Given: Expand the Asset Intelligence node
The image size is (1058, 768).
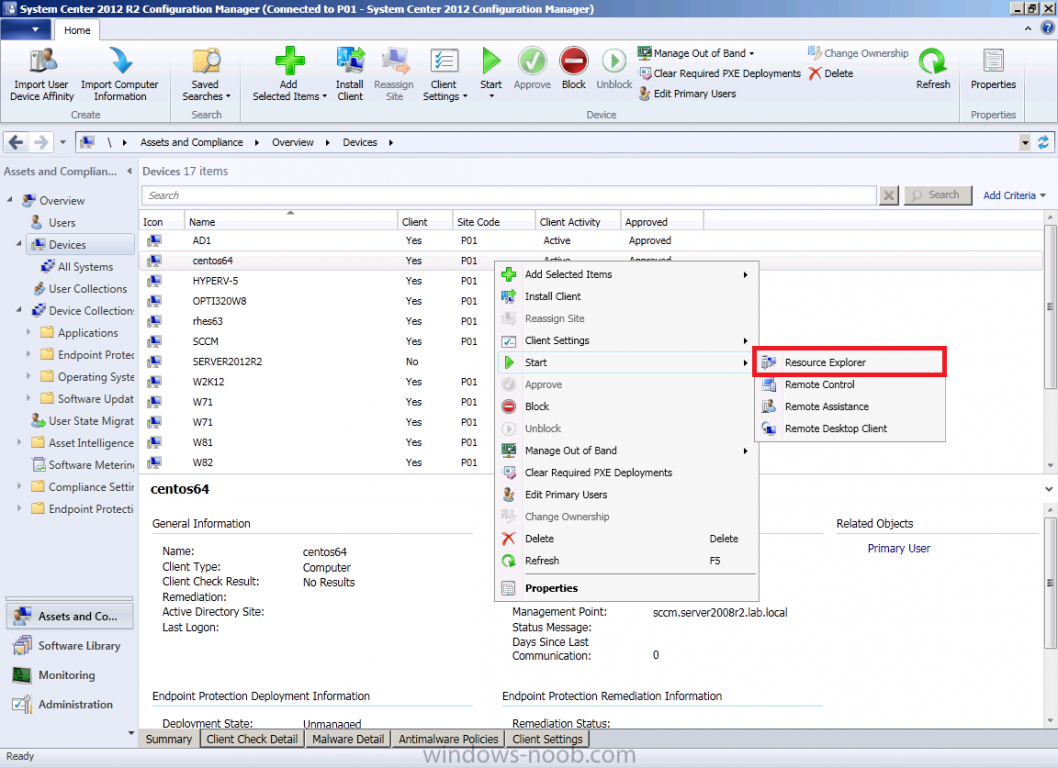Looking at the screenshot, I should pos(19,442).
